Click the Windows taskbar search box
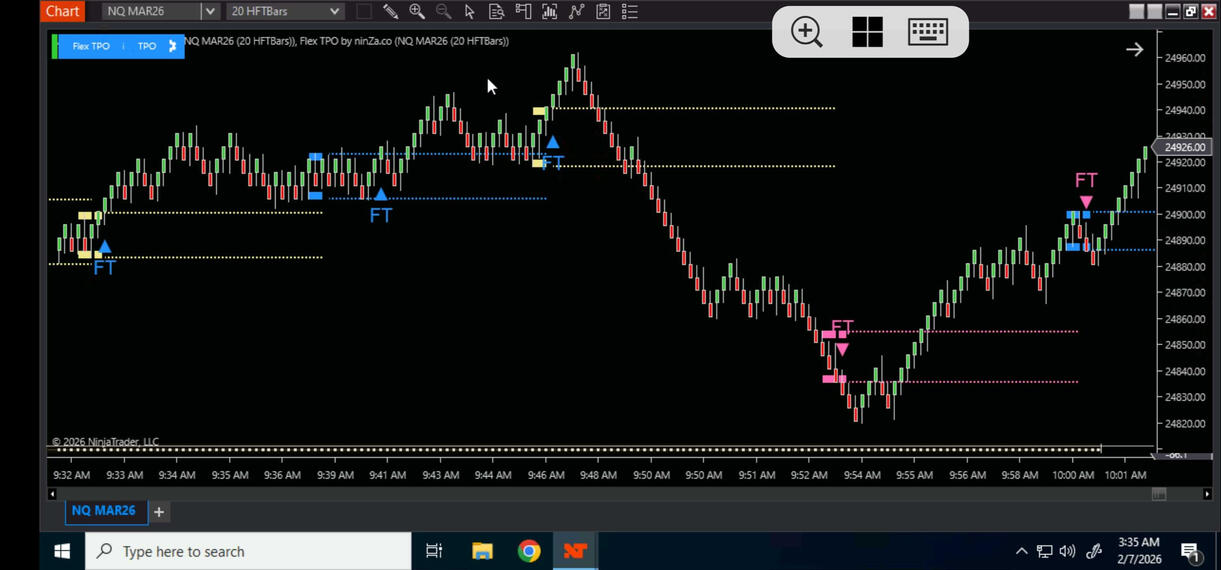Screen dimensions: 1221x570 (x=248, y=551)
